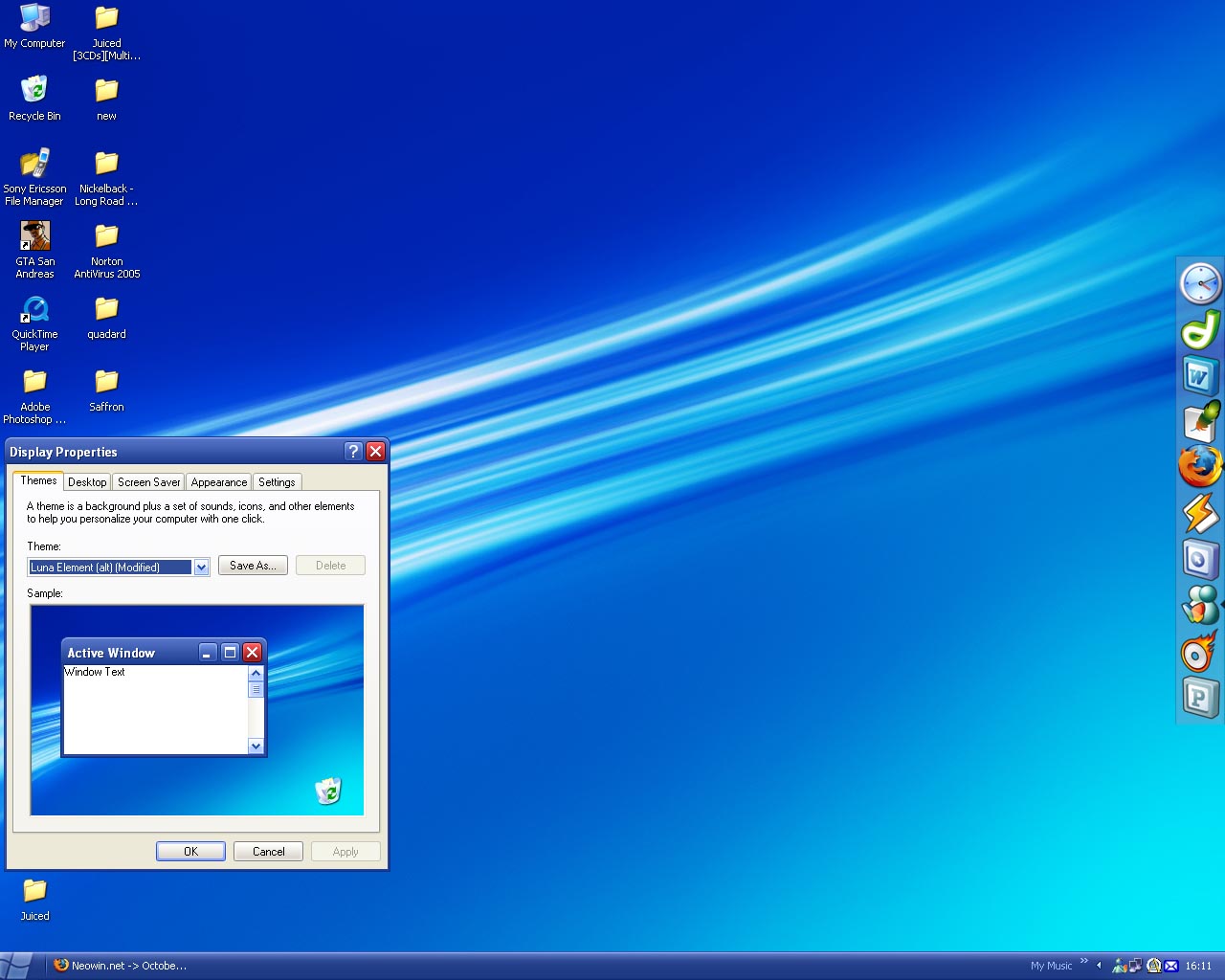1225x980 pixels.
Task: Click the sample window's scrollbar down arrow
Action: (256, 746)
